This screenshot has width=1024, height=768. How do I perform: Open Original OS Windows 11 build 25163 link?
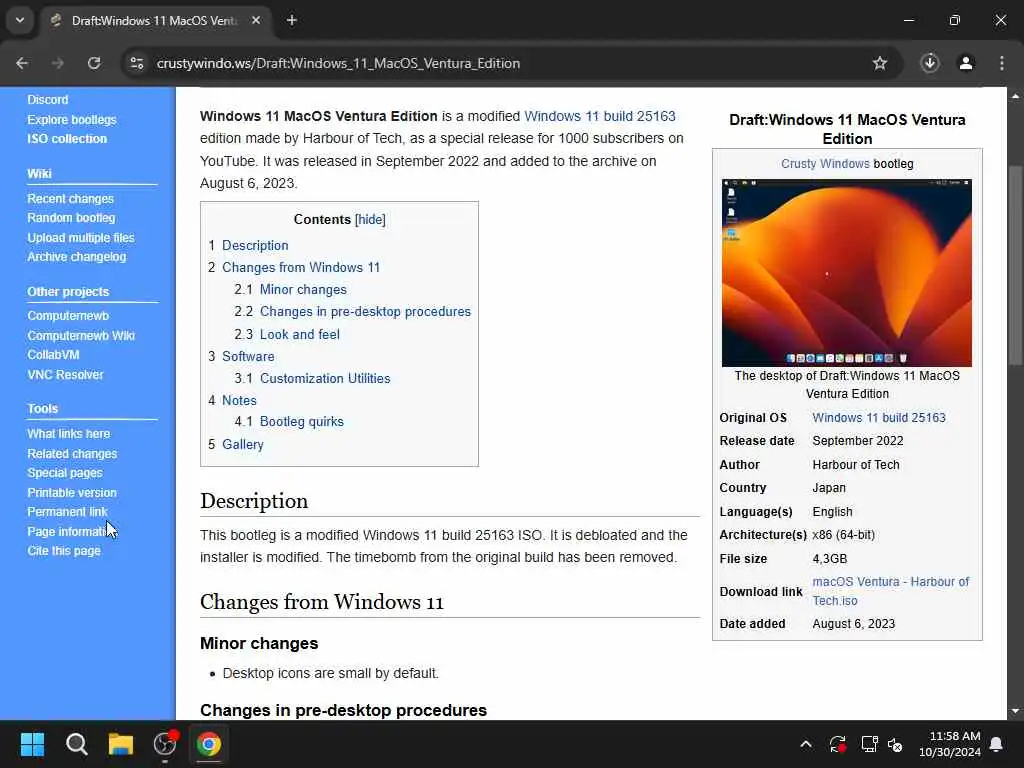(878, 417)
